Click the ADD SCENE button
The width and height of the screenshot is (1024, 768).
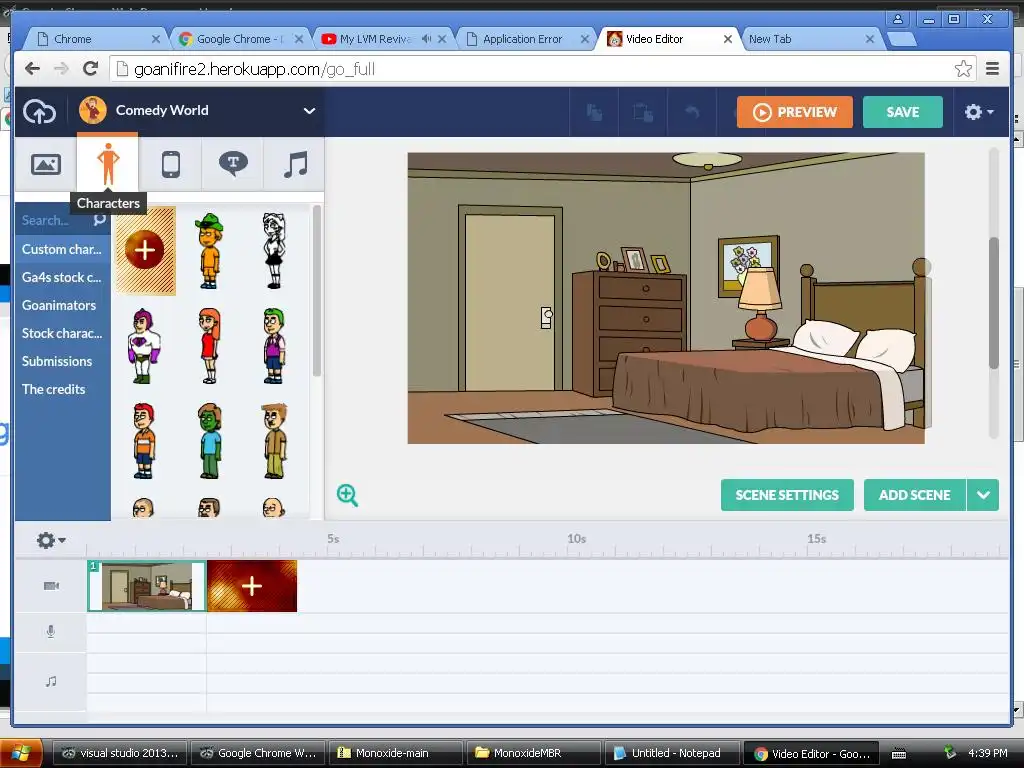tap(914, 495)
